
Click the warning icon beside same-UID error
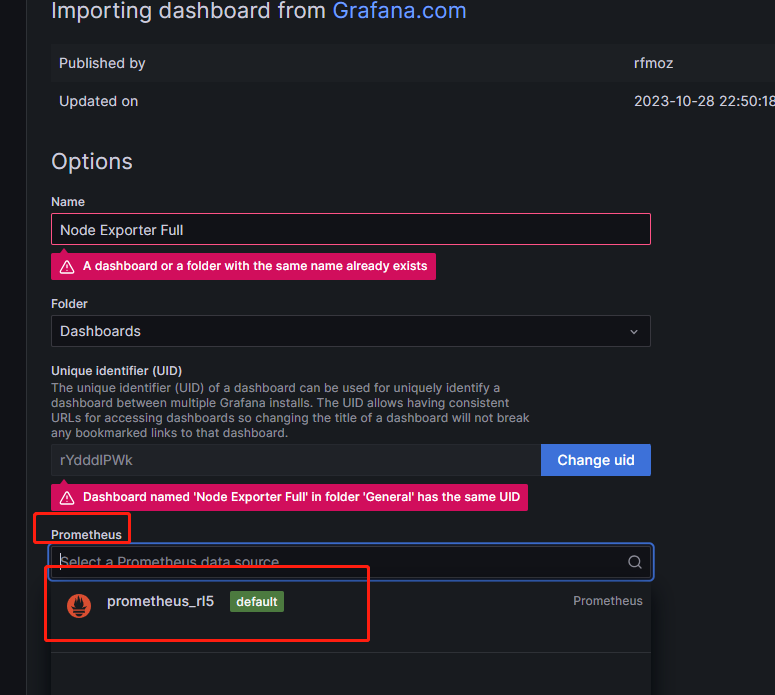tap(67, 497)
